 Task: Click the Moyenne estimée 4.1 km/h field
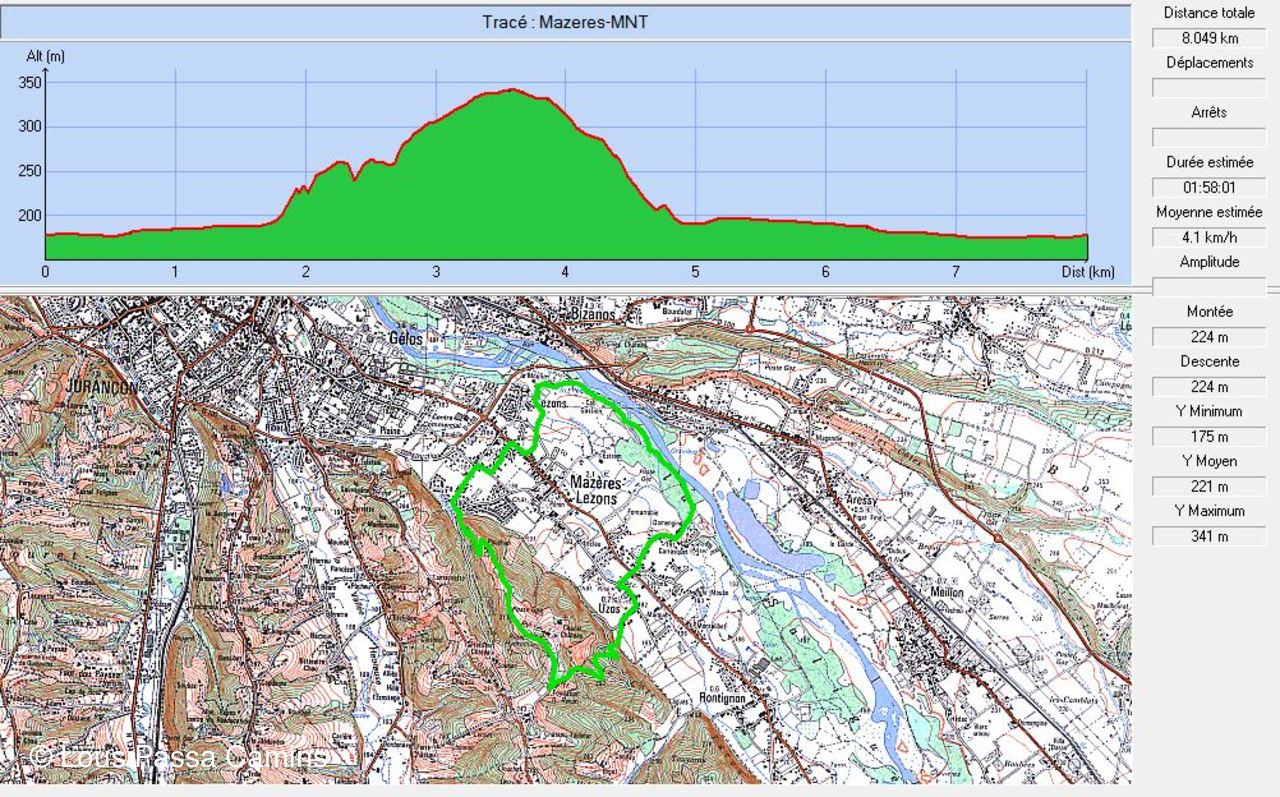[x=1208, y=238]
